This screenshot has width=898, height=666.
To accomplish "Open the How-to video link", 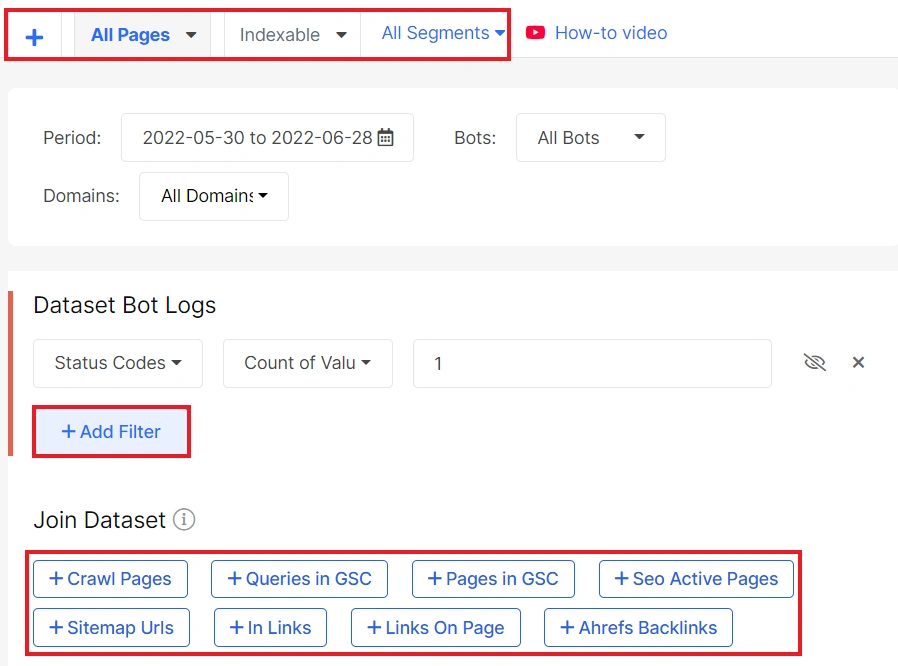I will (610, 32).
